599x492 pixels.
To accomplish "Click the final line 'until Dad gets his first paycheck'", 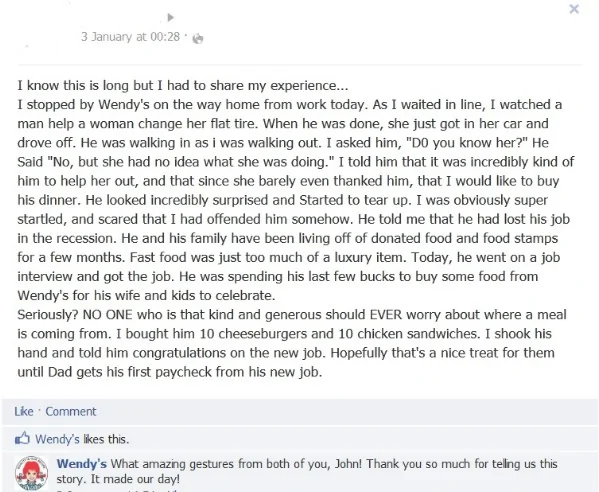I will [x=170, y=372].
